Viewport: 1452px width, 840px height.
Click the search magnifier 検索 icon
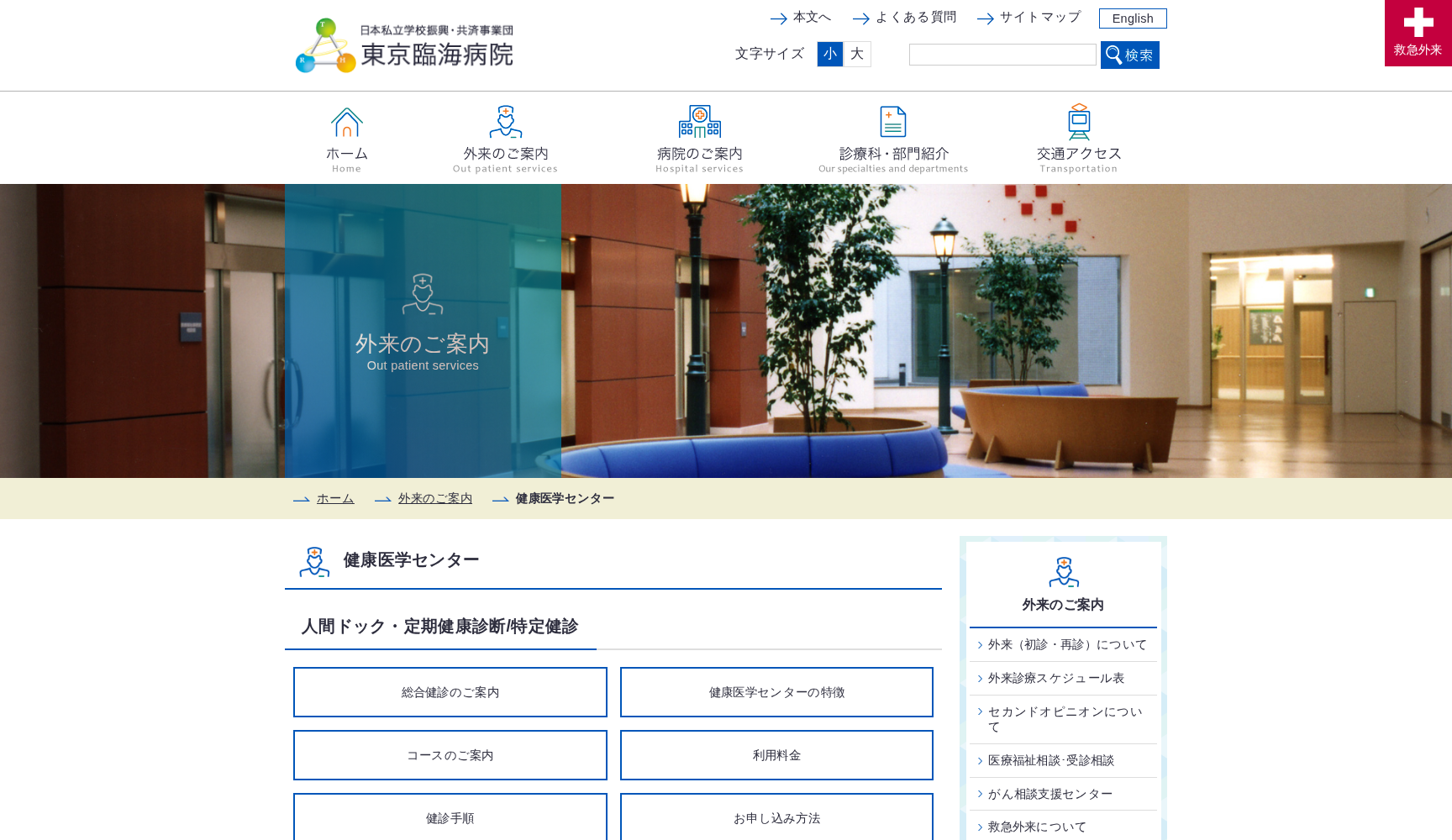pyautogui.click(x=1114, y=55)
